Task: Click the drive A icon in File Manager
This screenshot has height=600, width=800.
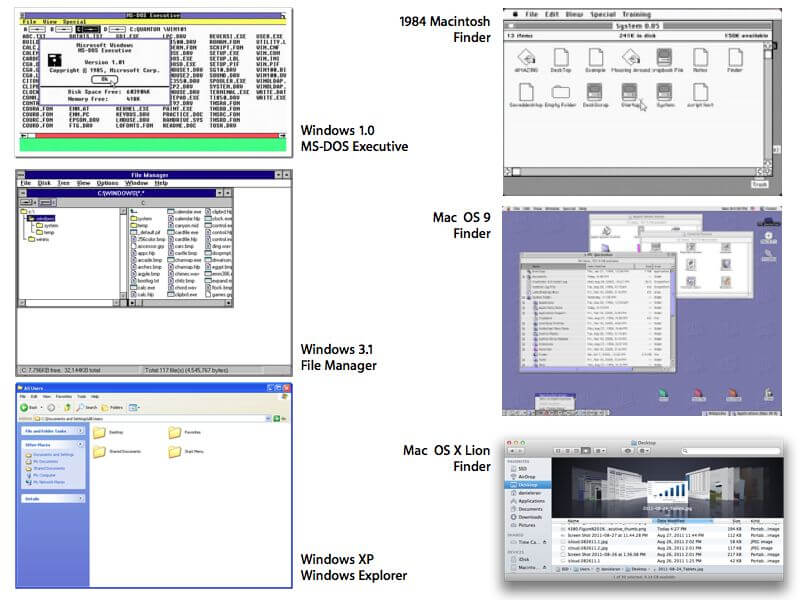Action: (28, 203)
